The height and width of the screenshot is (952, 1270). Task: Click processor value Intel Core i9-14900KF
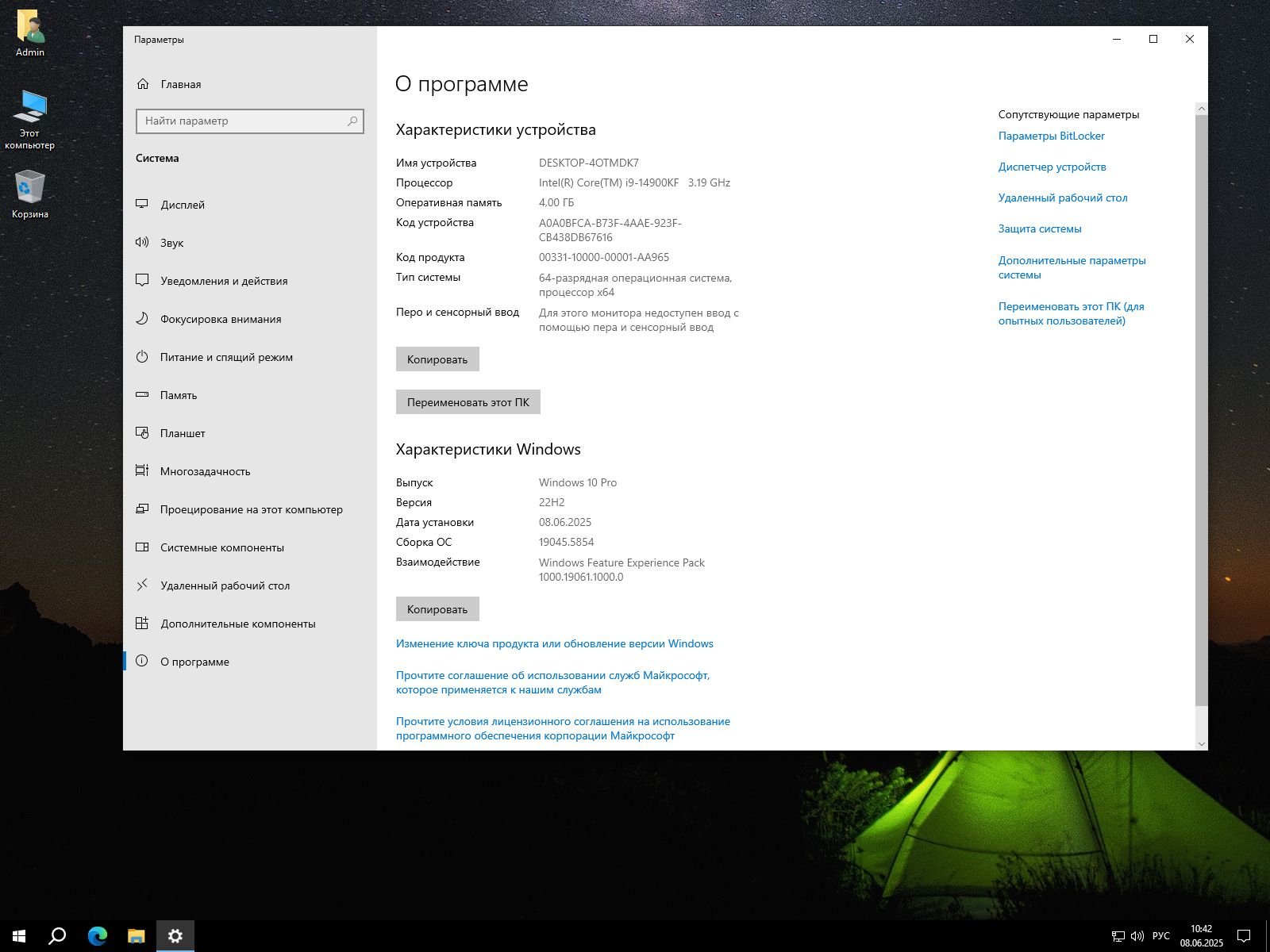634,182
